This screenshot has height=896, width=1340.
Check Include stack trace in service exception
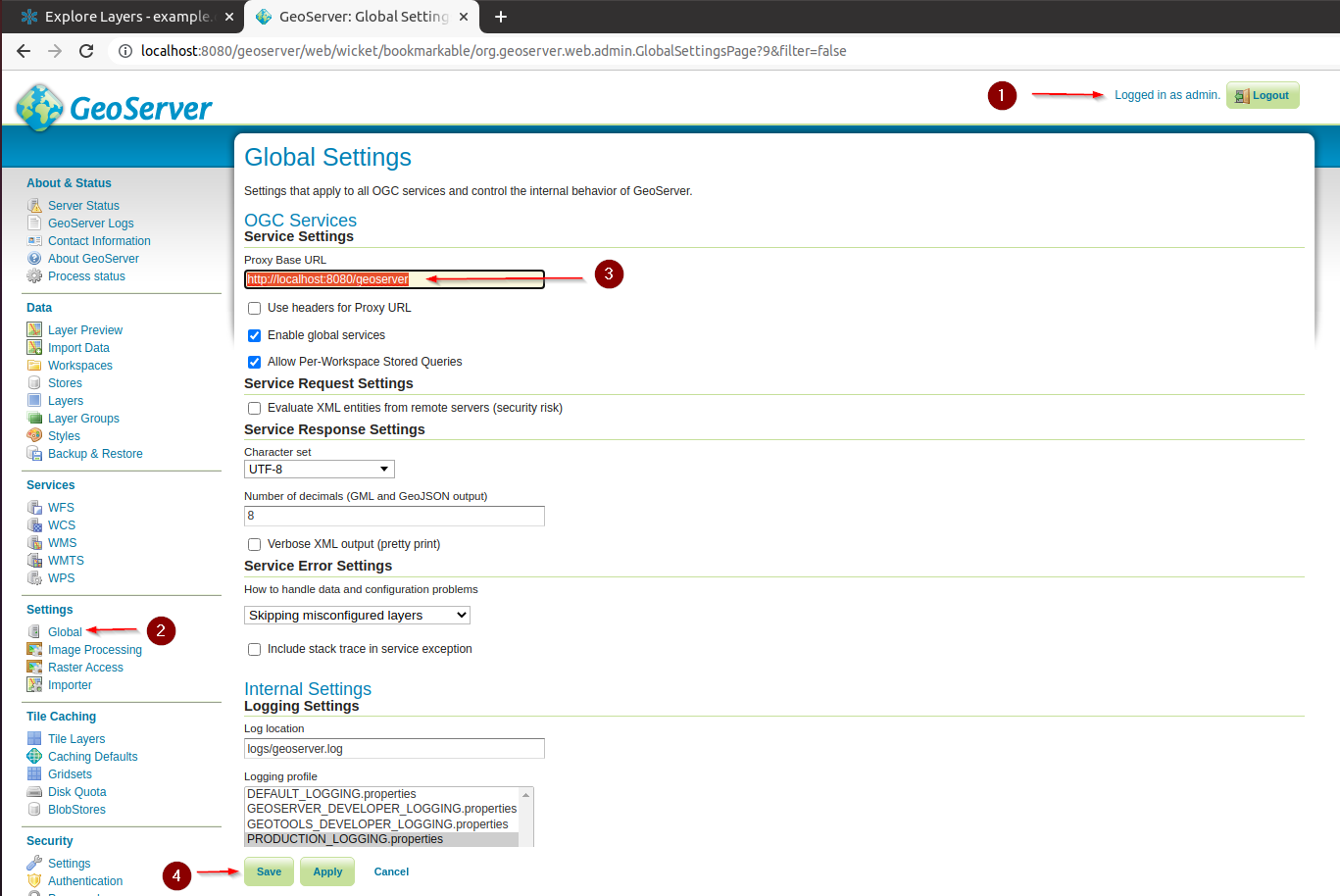(254, 649)
